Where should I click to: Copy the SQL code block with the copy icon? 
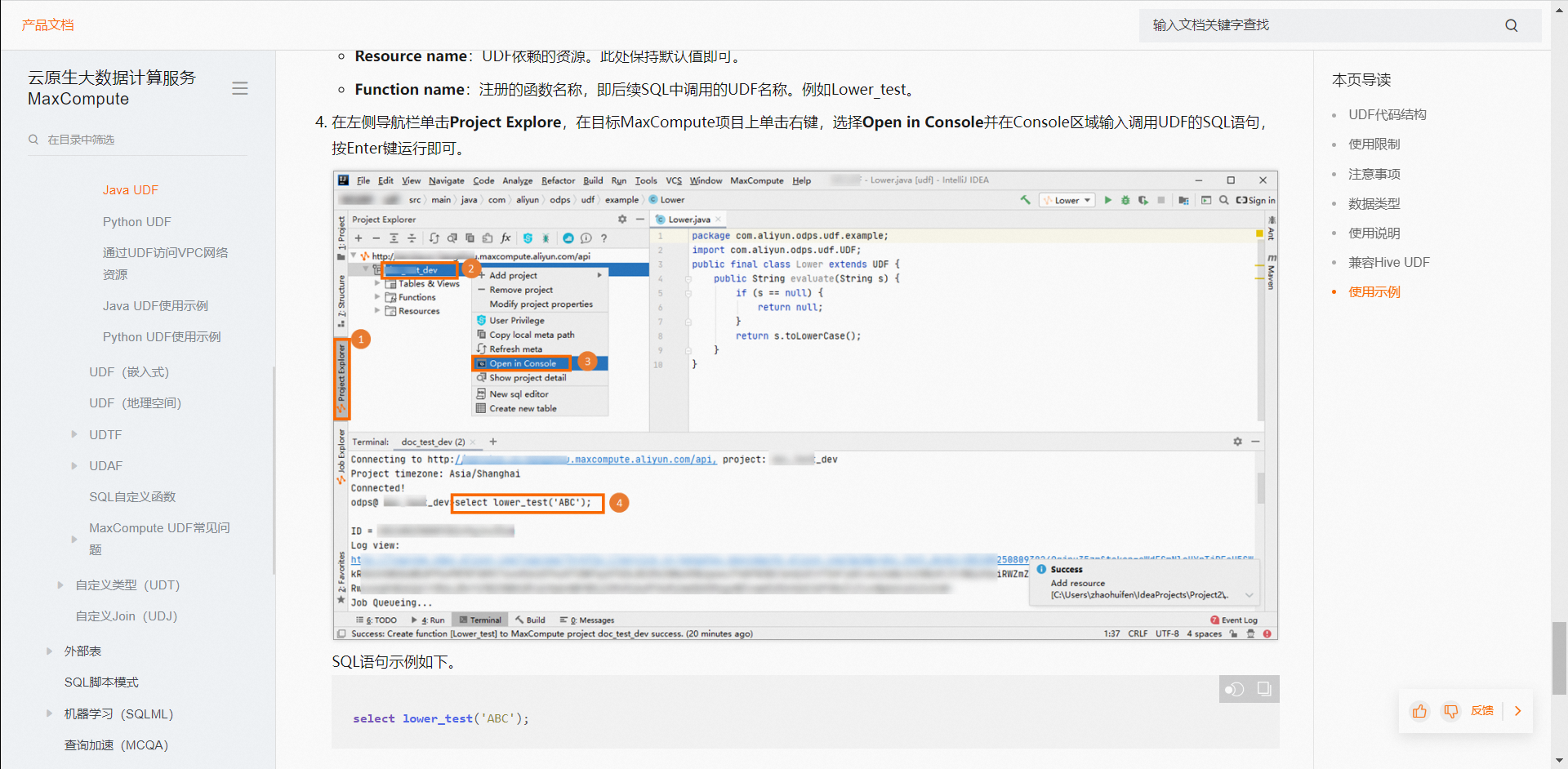point(1264,689)
